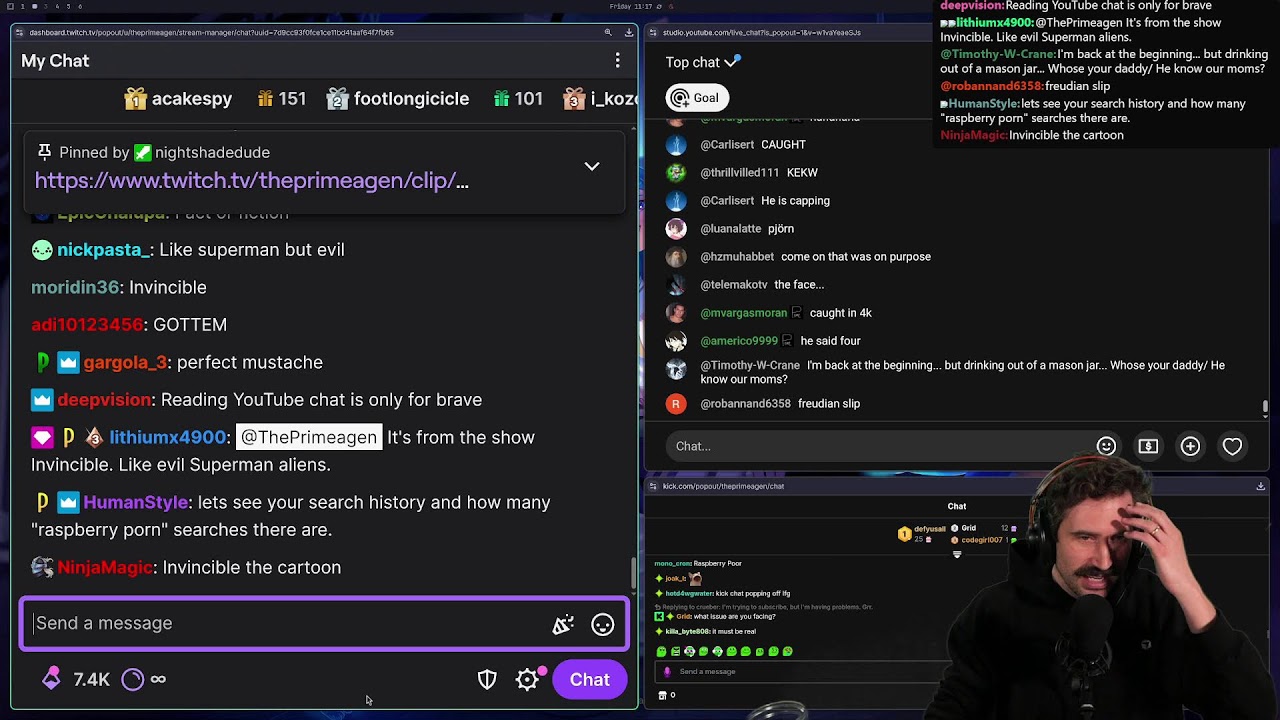Open the pinned theprimeagen clip link

tap(251, 181)
